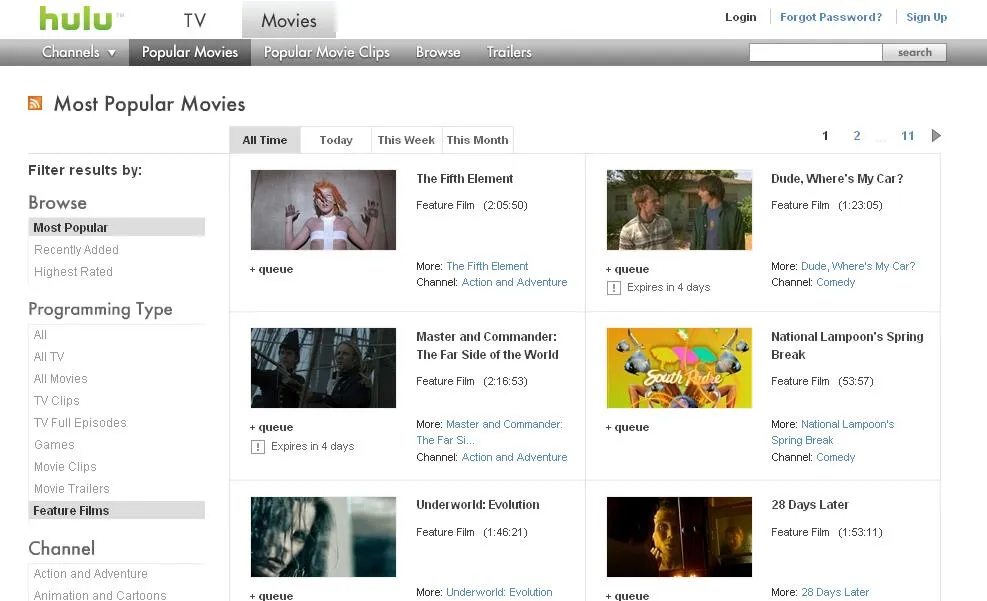987x601 pixels.
Task: Subscribe via the orange RSS feed icon
Action: click(x=35, y=103)
